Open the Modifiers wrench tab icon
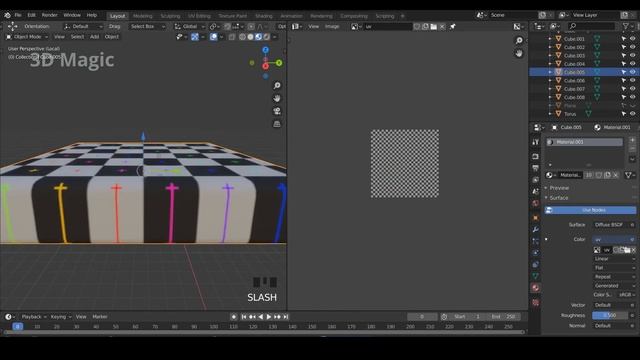Image resolution: width=640 pixels, height=360 pixels. pyautogui.click(x=536, y=229)
